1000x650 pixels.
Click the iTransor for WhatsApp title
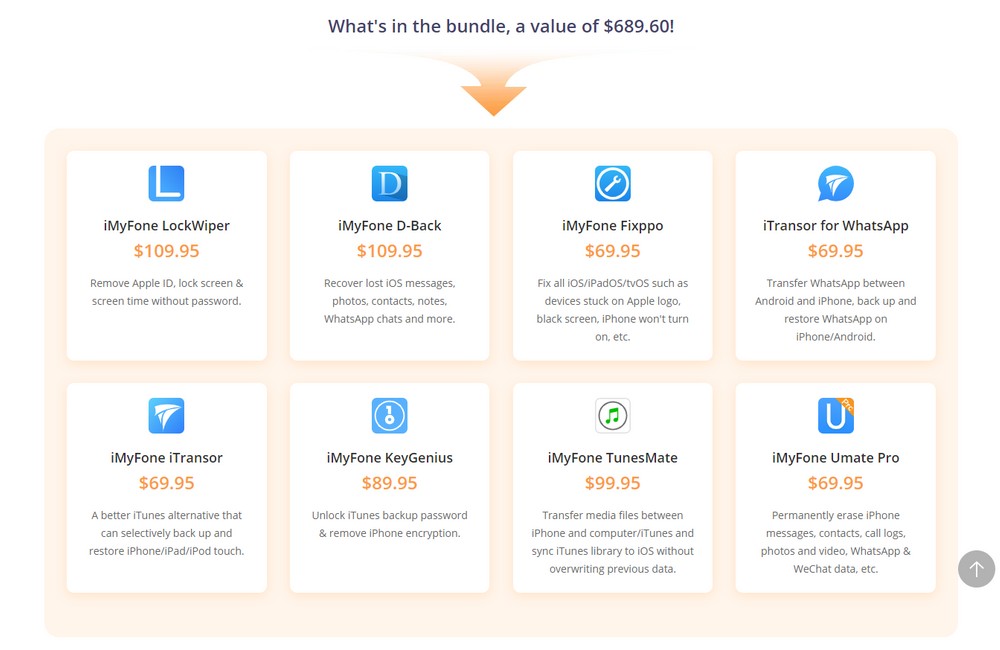(835, 226)
